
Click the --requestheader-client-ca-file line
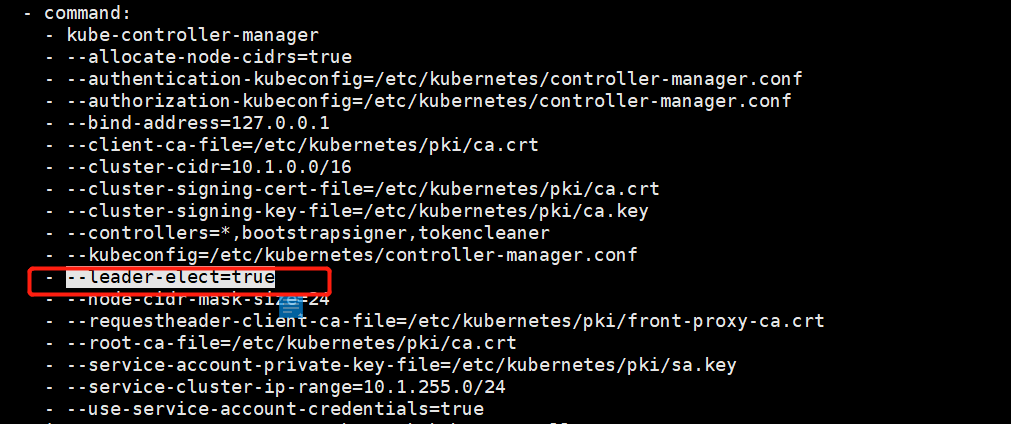(445, 321)
